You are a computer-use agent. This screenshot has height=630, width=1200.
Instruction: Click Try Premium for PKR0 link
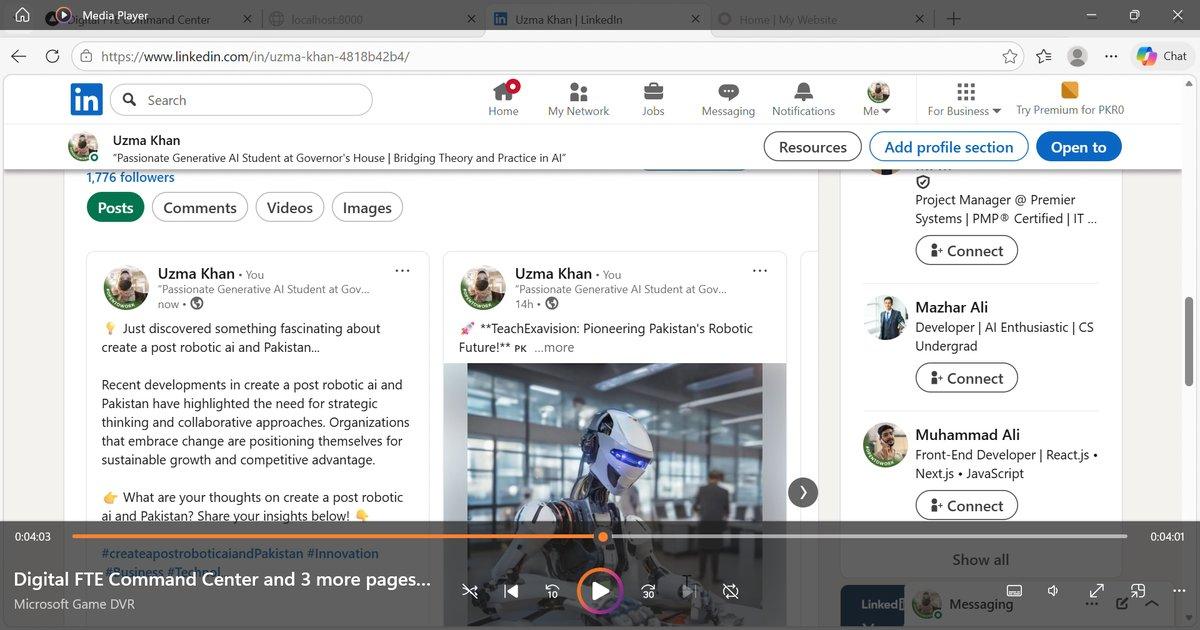pyautogui.click(x=1070, y=99)
